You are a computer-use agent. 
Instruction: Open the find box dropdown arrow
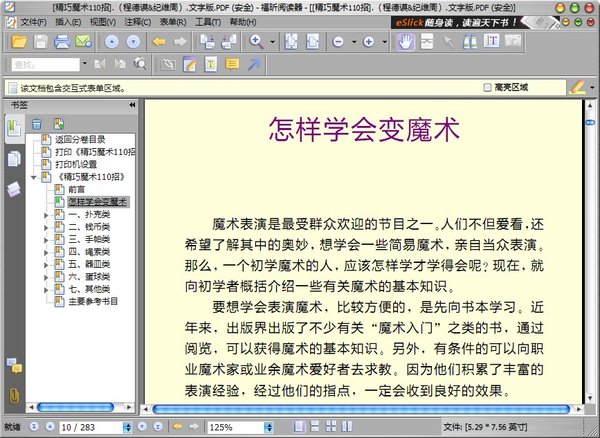[x=85, y=64]
